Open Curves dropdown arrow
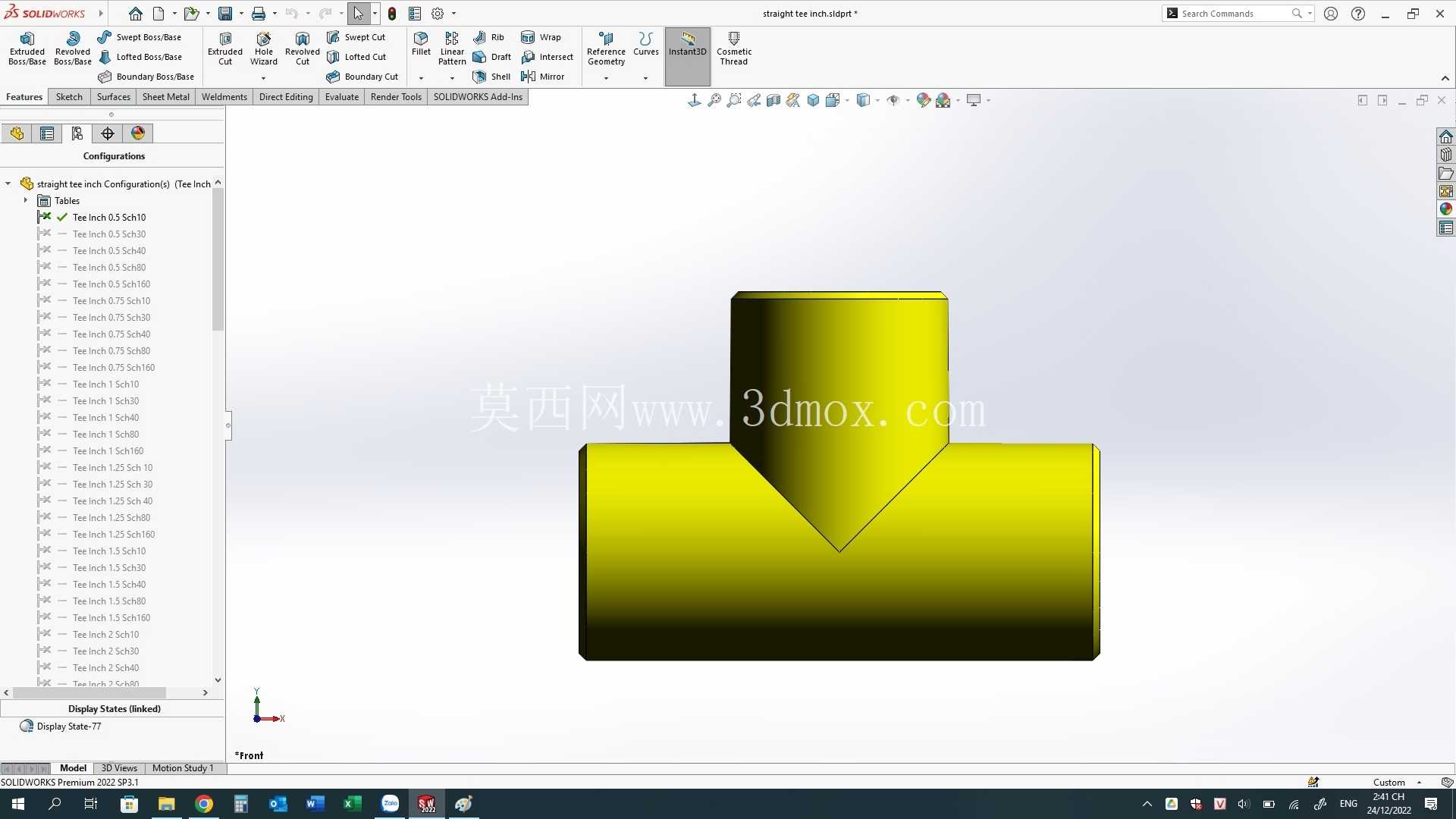 [645, 78]
